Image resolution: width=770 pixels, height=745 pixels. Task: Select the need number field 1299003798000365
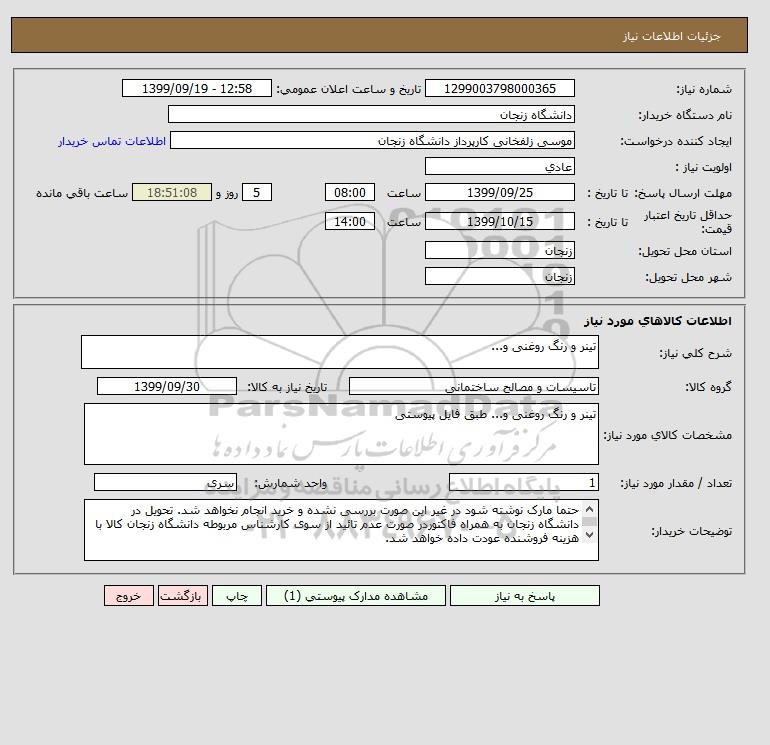point(499,88)
